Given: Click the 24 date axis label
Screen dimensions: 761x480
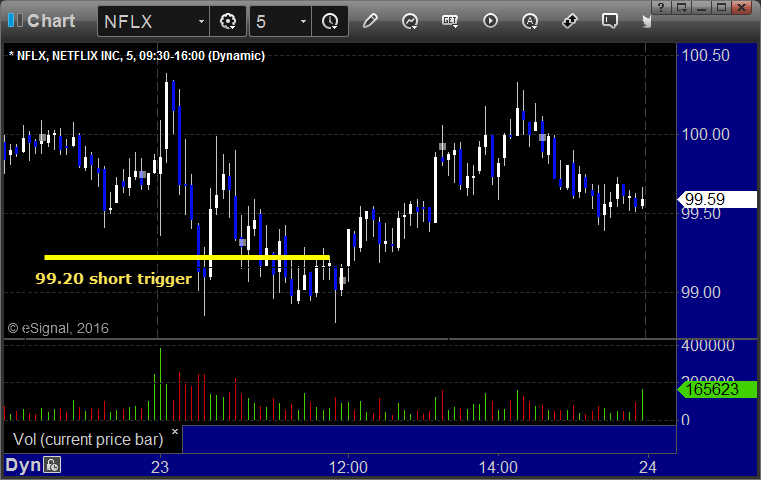Looking at the screenshot, I should point(648,467).
